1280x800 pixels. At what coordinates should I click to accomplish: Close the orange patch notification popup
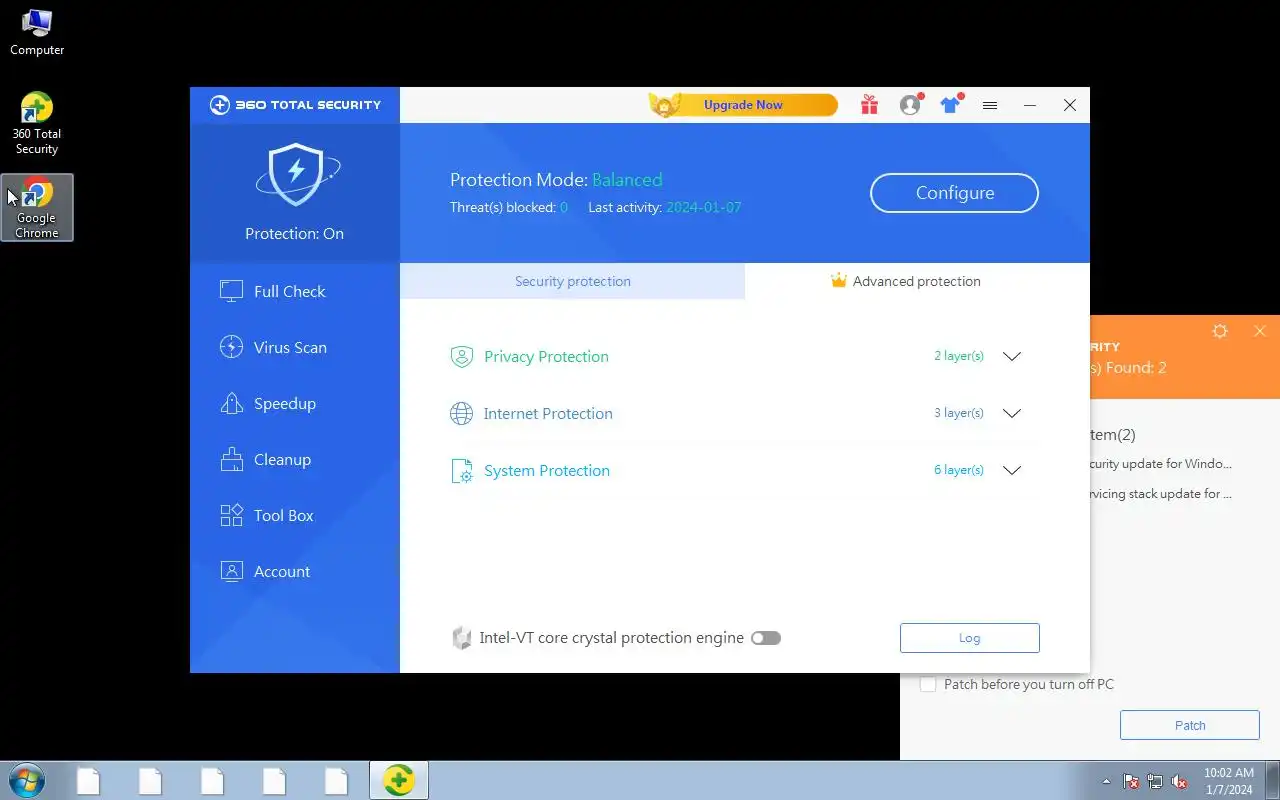(1260, 331)
